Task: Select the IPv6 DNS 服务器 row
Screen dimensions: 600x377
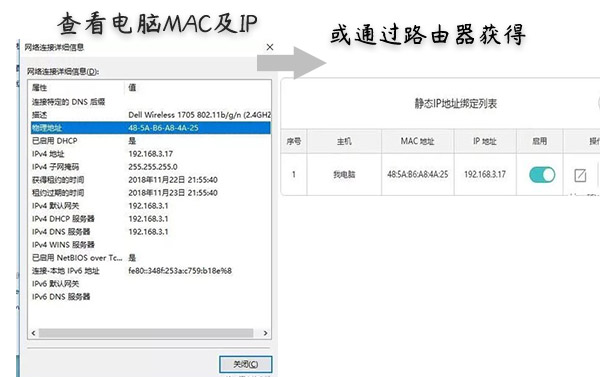Action: click(150, 297)
